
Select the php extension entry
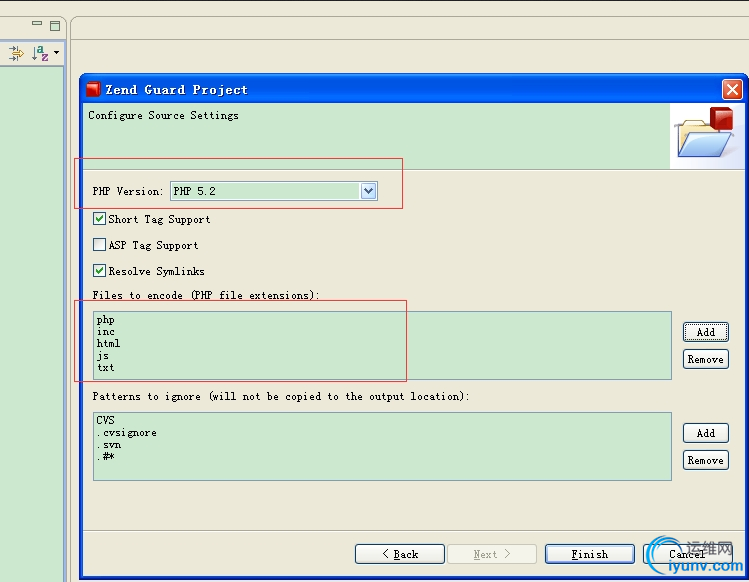(106, 320)
